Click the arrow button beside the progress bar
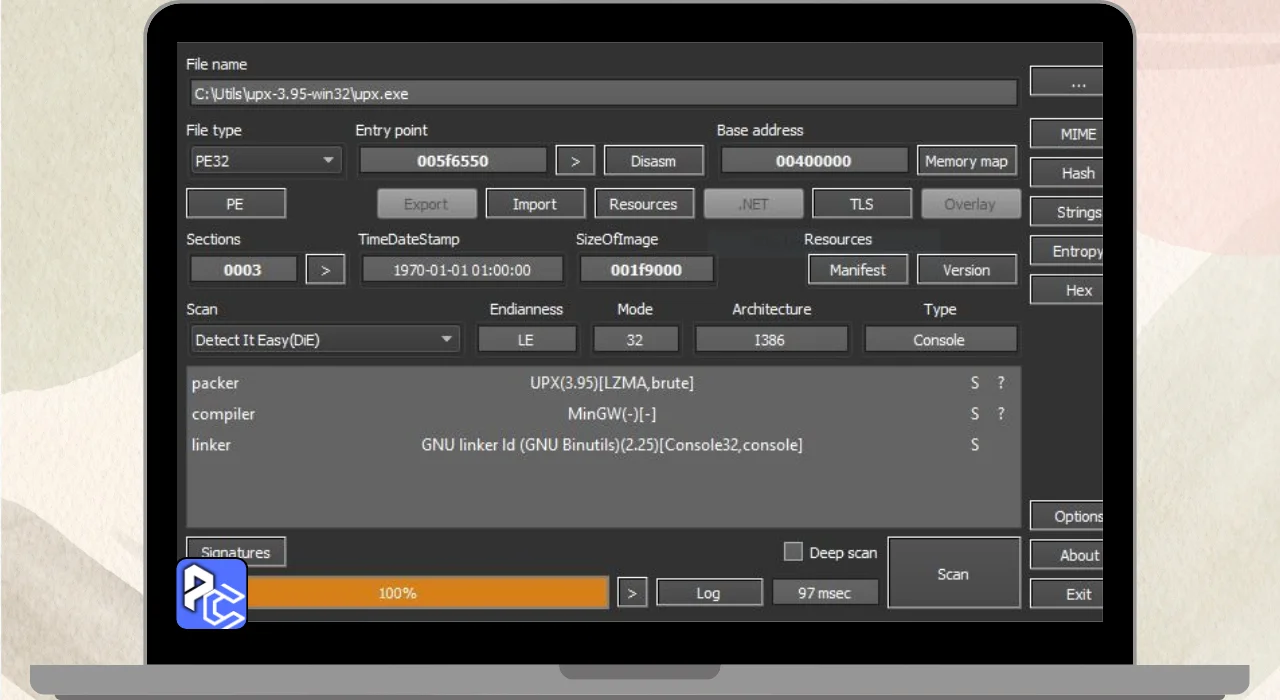1280x700 pixels. pyautogui.click(x=631, y=593)
